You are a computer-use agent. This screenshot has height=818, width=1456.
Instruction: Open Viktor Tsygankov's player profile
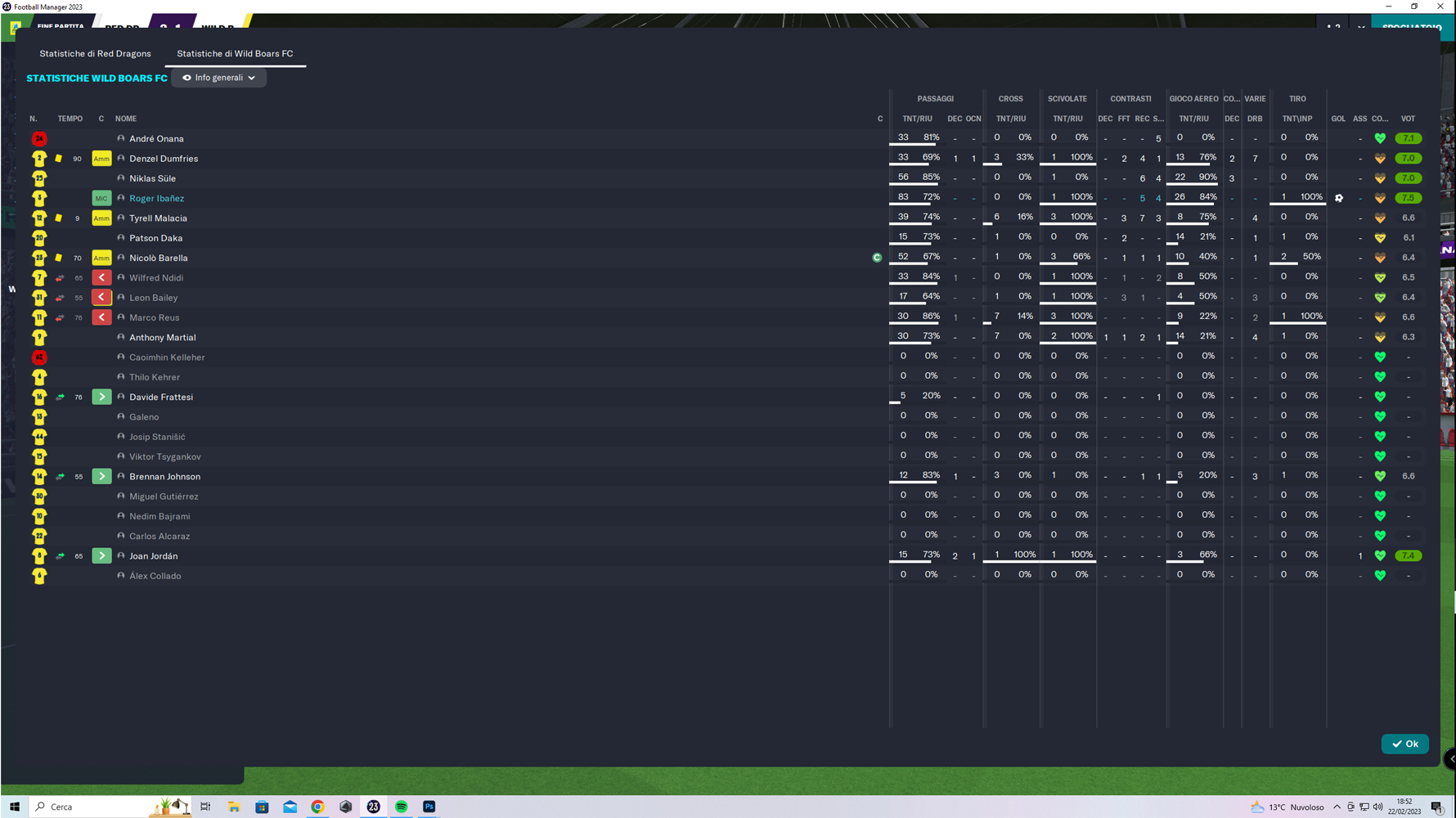tap(164, 456)
